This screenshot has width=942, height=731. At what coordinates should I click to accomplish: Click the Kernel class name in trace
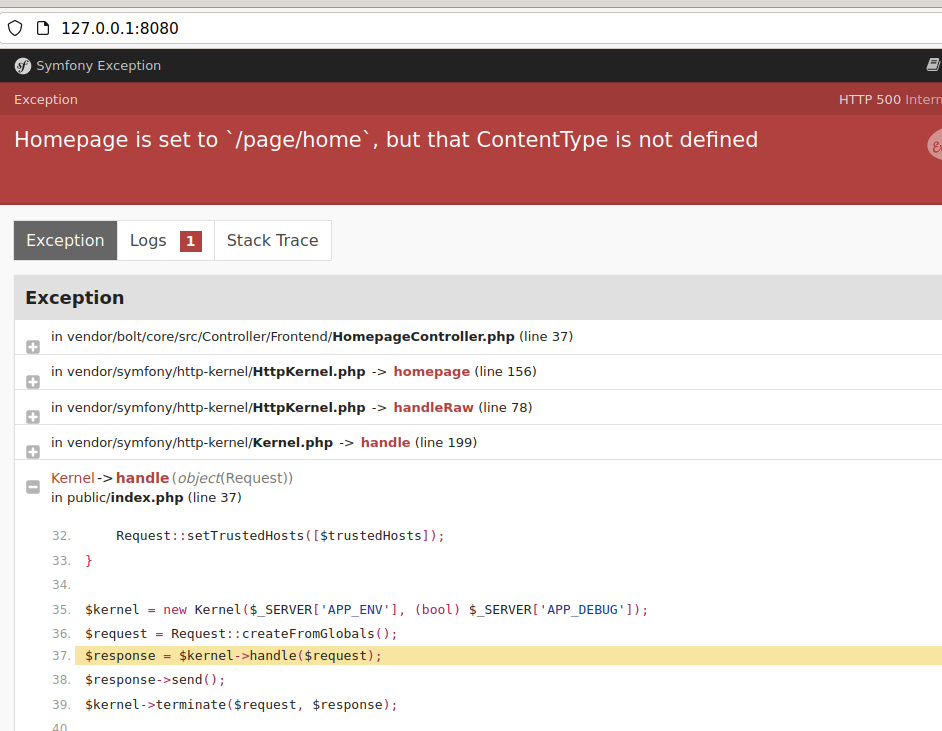point(73,478)
